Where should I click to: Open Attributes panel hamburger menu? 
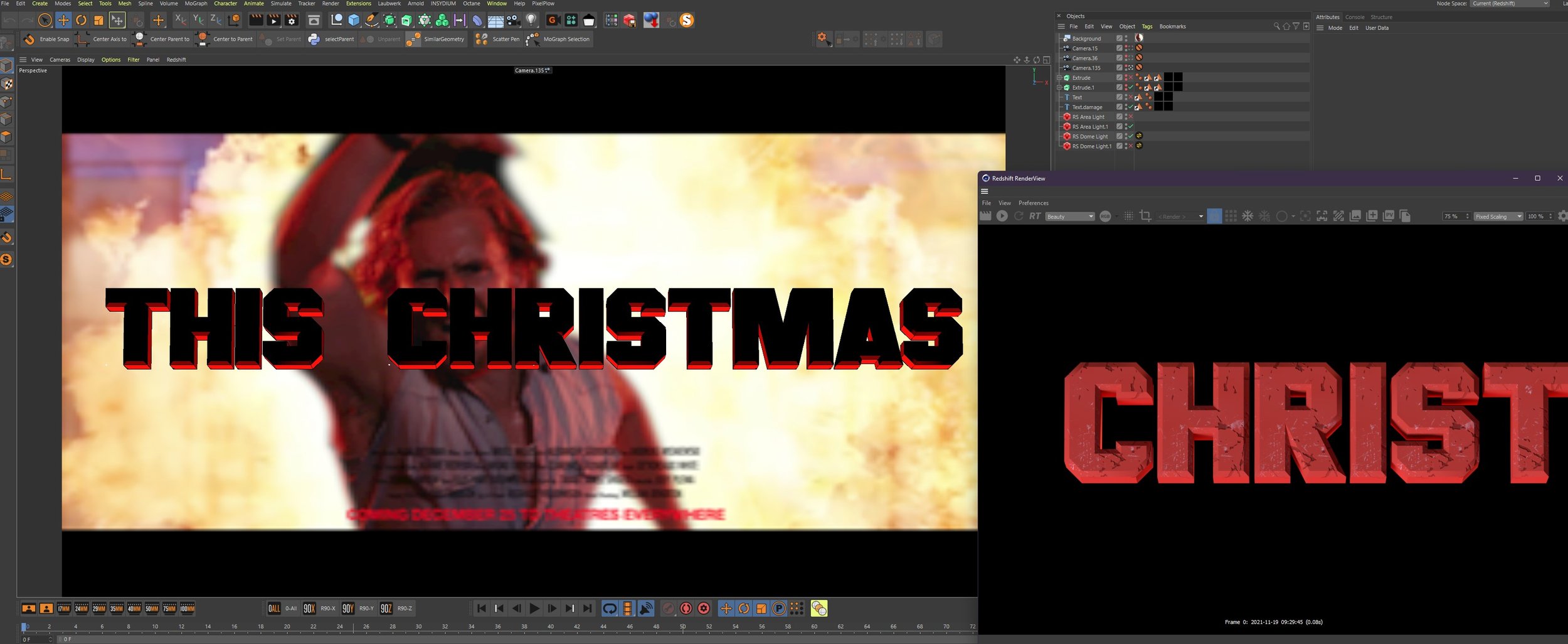pyautogui.click(x=1320, y=28)
